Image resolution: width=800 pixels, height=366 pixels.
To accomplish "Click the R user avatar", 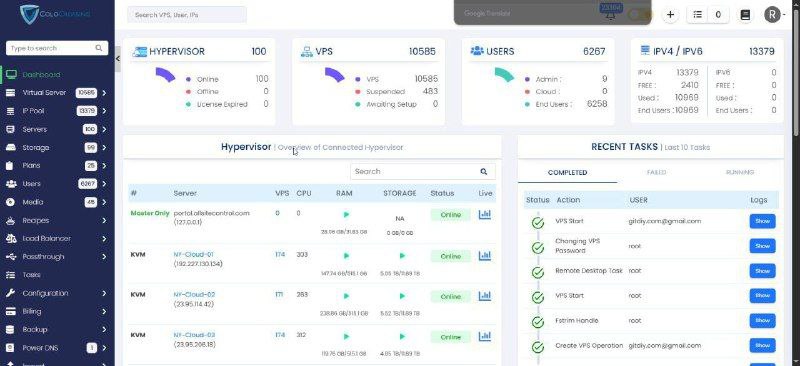I will click(x=772, y=15).
